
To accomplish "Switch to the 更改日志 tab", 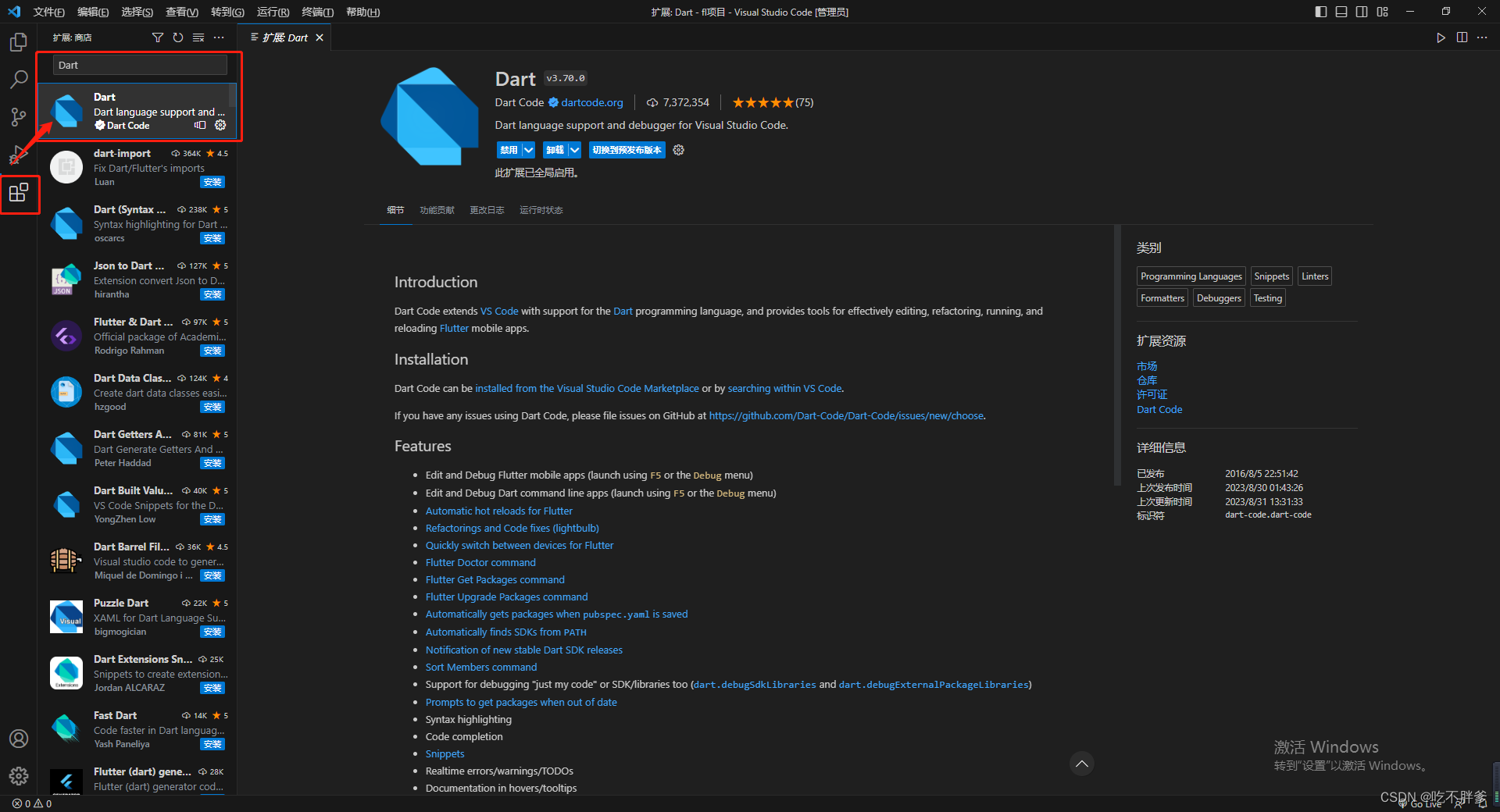I will [487, 210].
